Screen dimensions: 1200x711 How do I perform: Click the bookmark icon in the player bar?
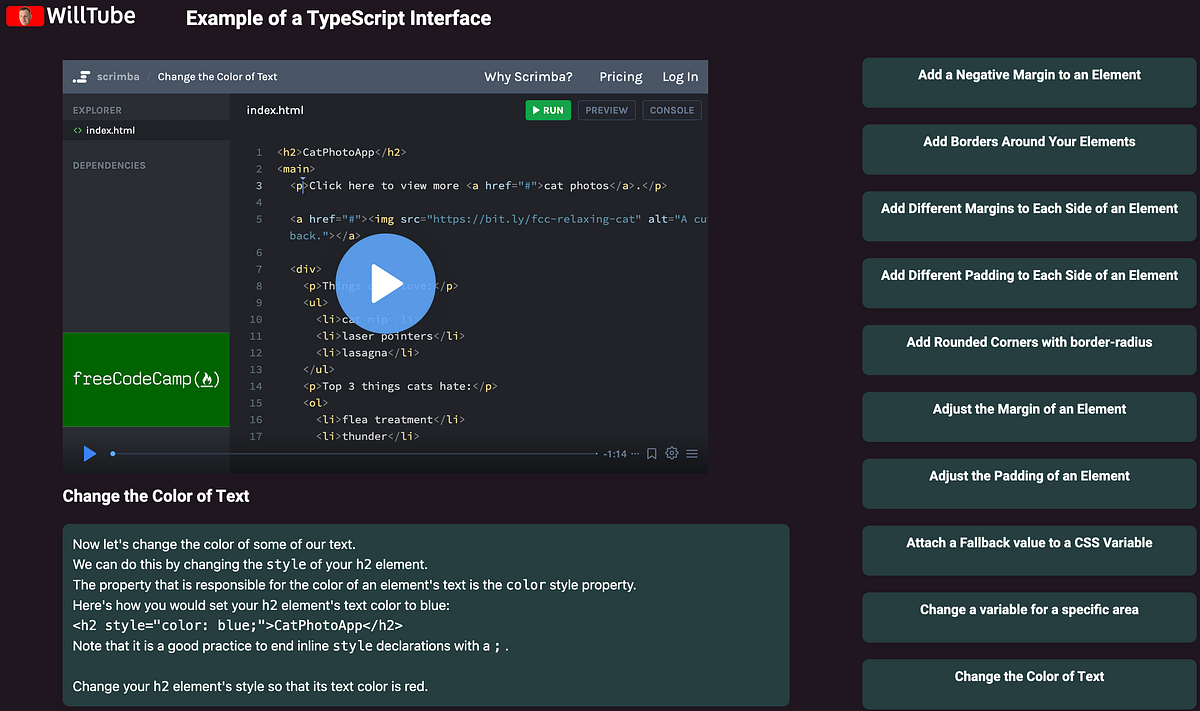point(651,453)
